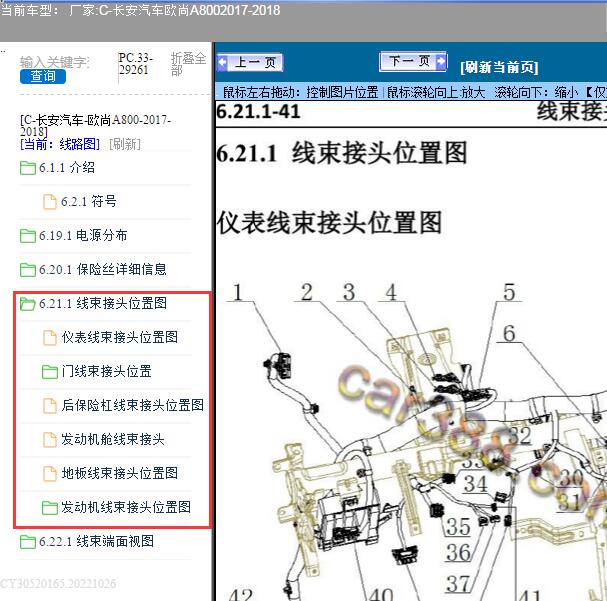This screenshot has height=601, width=607.
Task: Open the 门线束接头位置 folder icon
Action: pos(50,372)
